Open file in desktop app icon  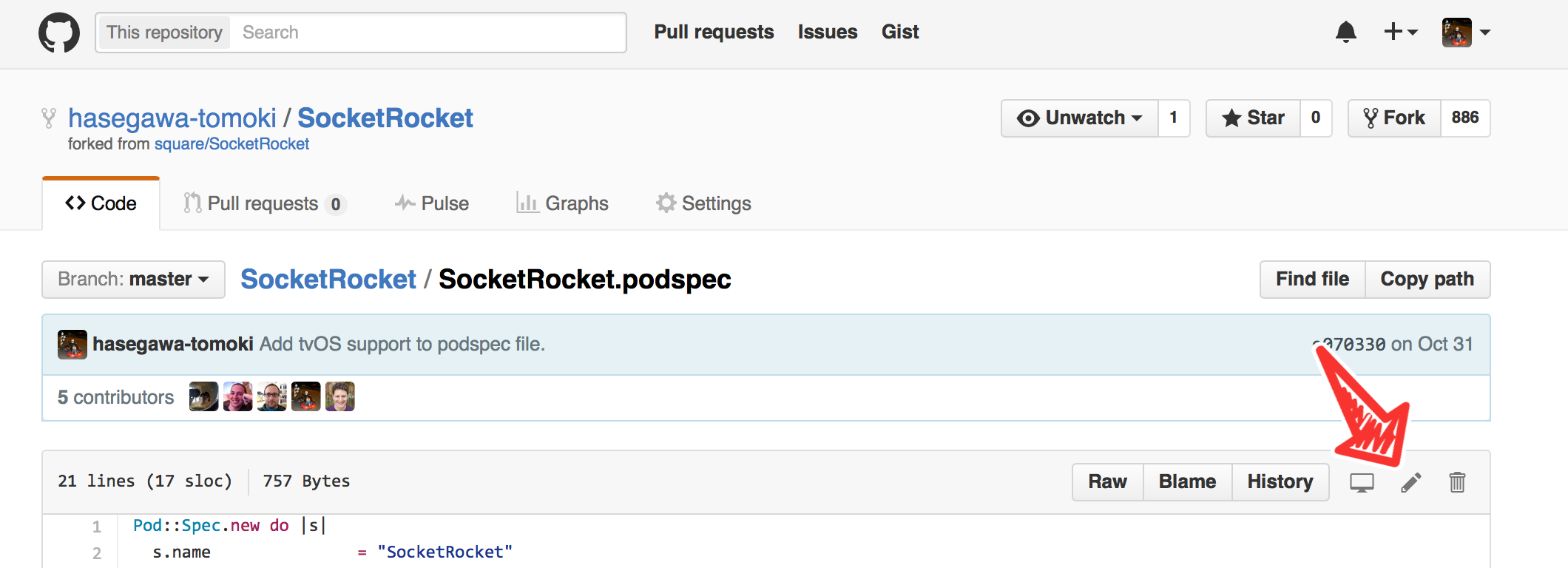point(1362,483)
